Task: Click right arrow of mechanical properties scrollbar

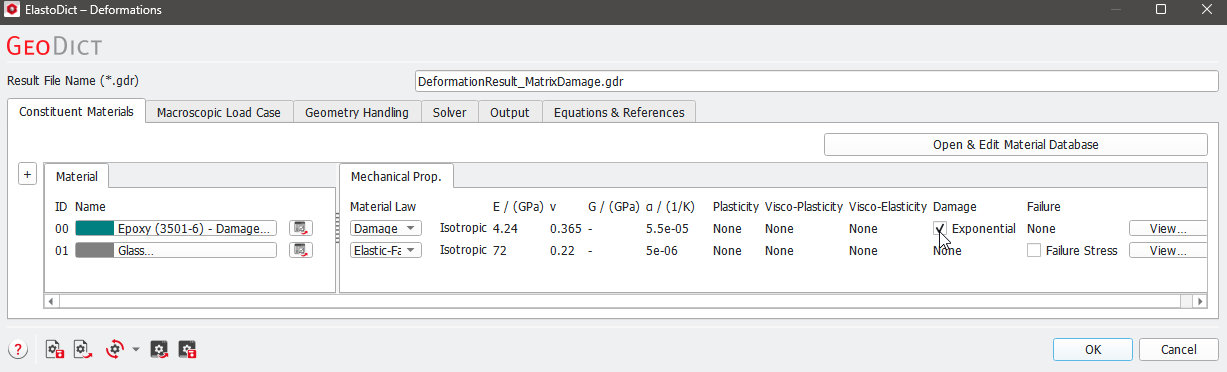Action: point(1199,300)
